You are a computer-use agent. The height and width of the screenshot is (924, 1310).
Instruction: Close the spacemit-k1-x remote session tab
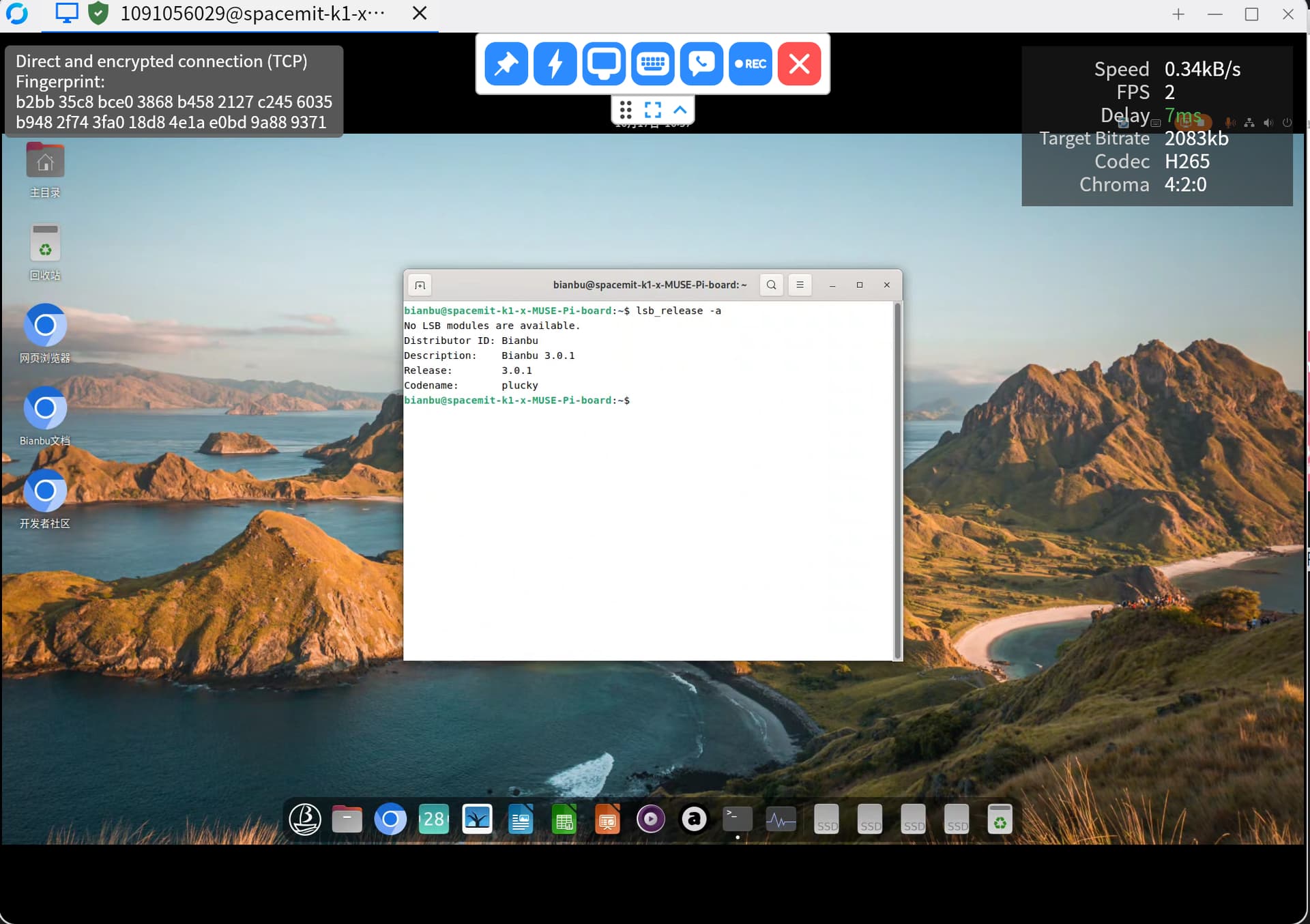tap(420, 14)
